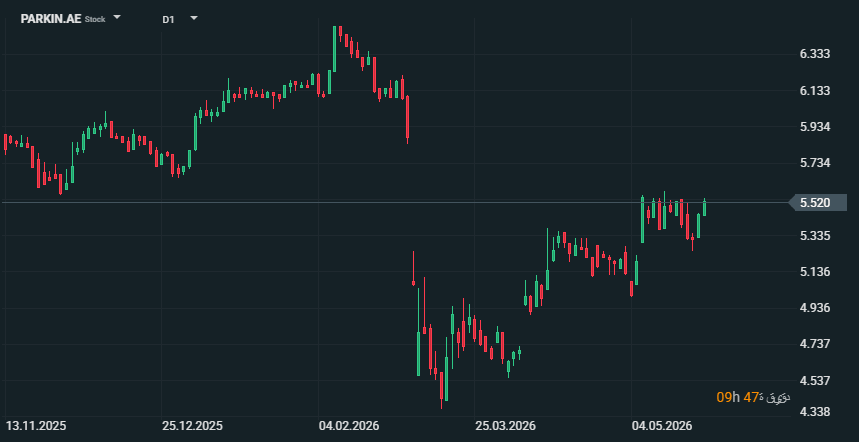This screenshot has height=442, width=859.
Task: Click the 13.11.2025 date label
Action: (36, 426)
